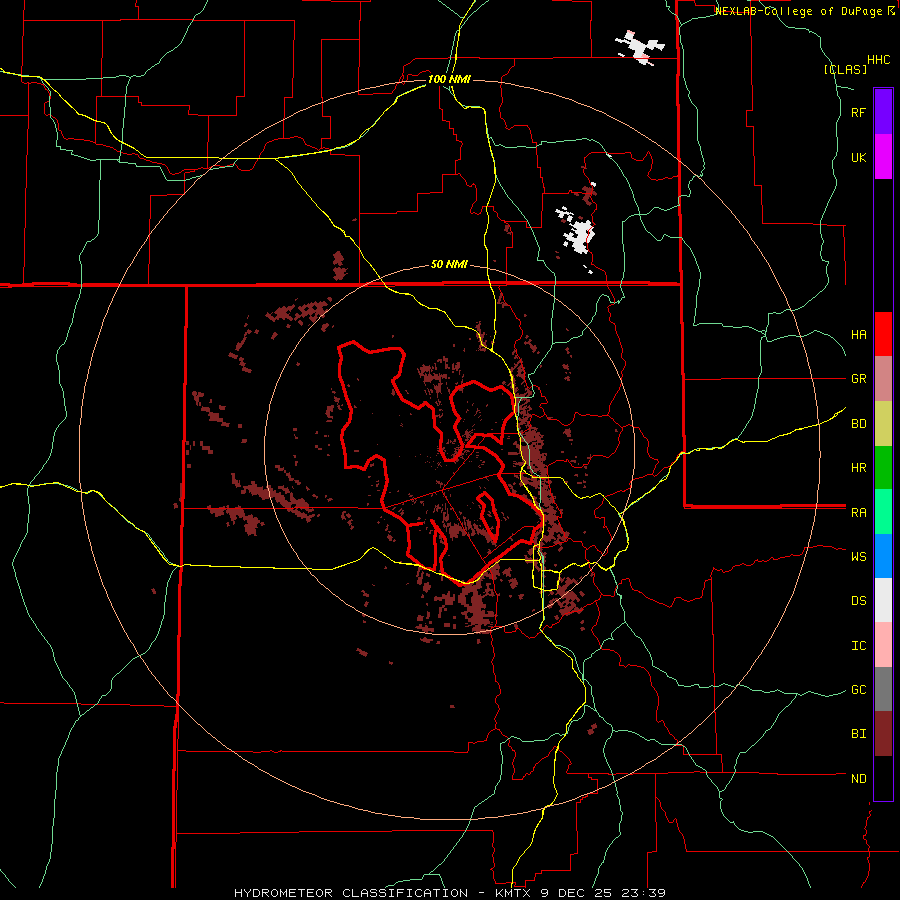This screenshot has width=900, height=900.
Task: Click the UK magenta legend swatch
Action: pos(883,157)
